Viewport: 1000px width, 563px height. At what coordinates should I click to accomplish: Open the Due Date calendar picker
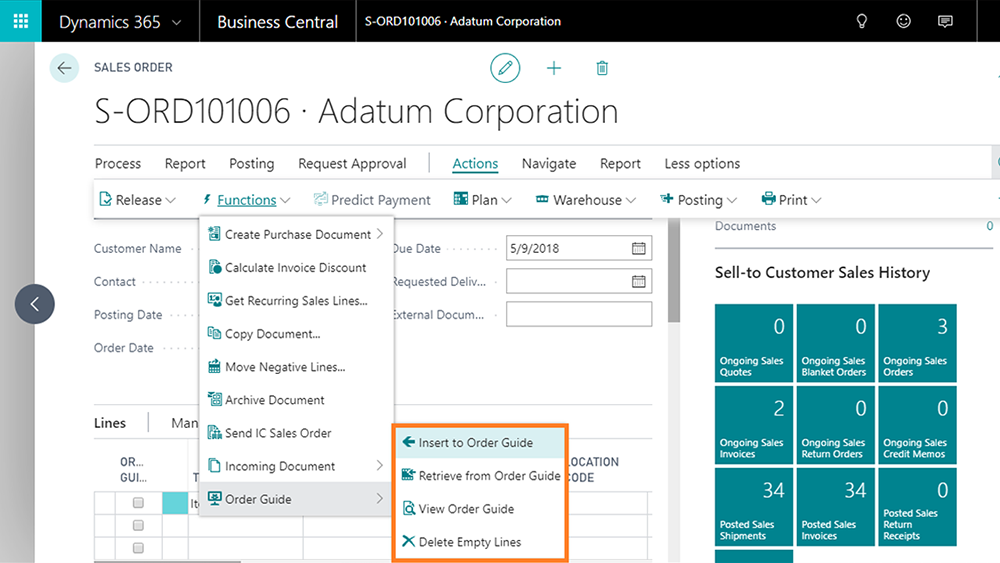(638, 248)
